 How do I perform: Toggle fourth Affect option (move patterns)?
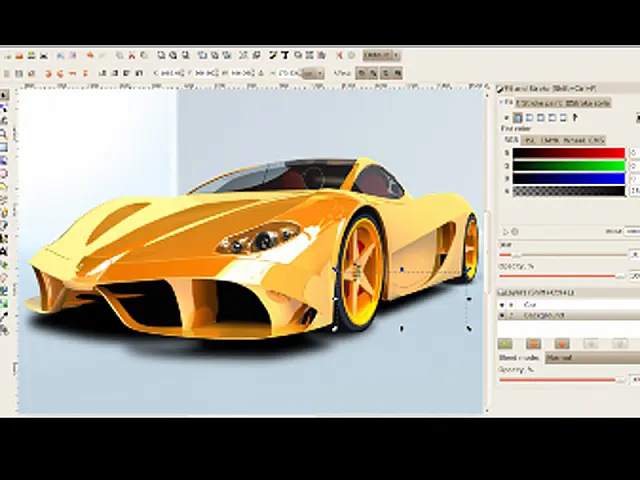pyautogui.click(x=398, y=73)
